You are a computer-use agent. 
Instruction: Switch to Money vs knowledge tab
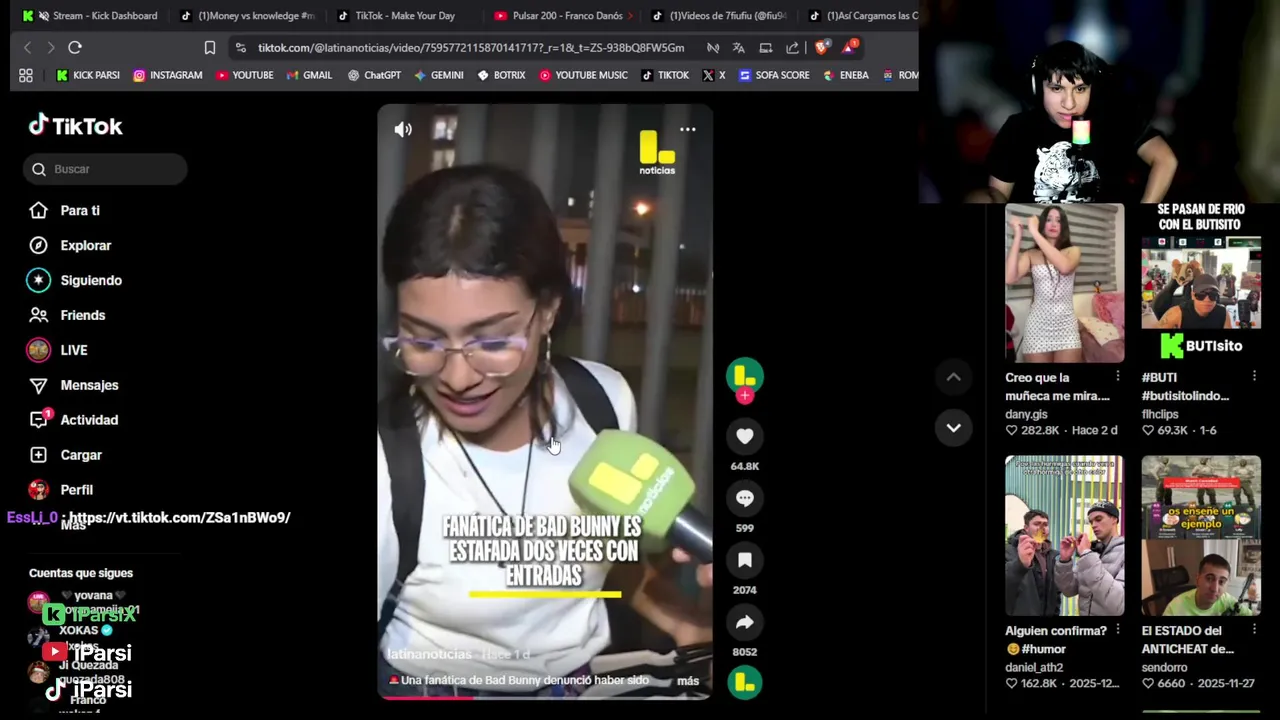coord(247,15)
